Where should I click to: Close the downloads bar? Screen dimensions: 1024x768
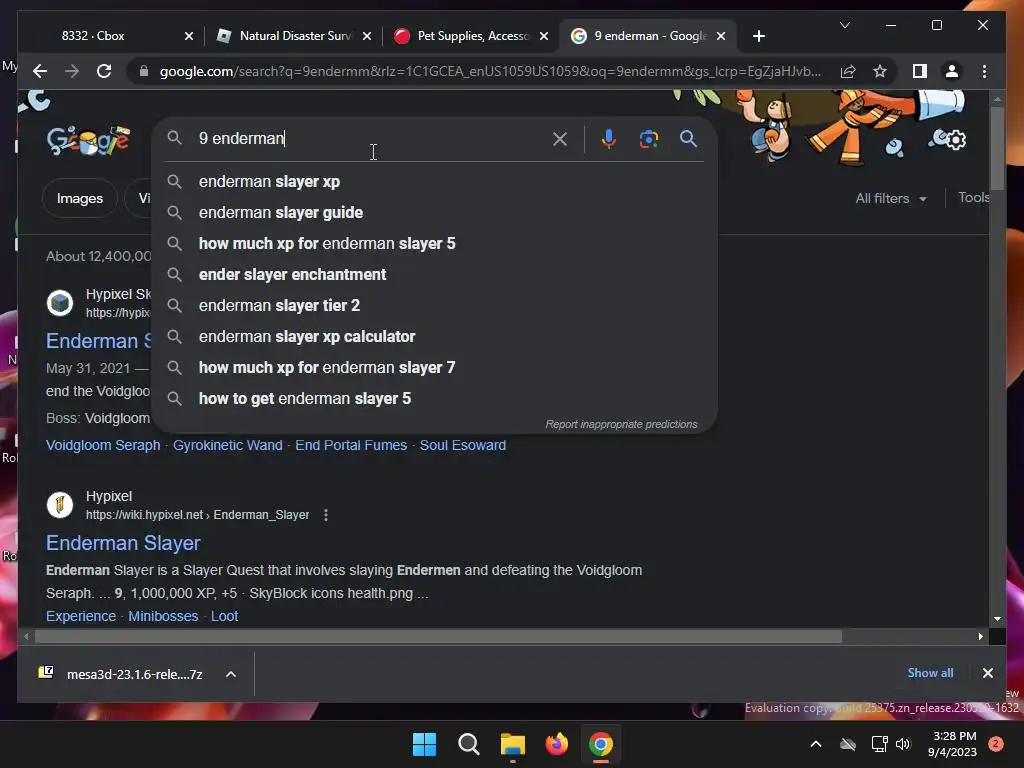(x=987, y=673)
